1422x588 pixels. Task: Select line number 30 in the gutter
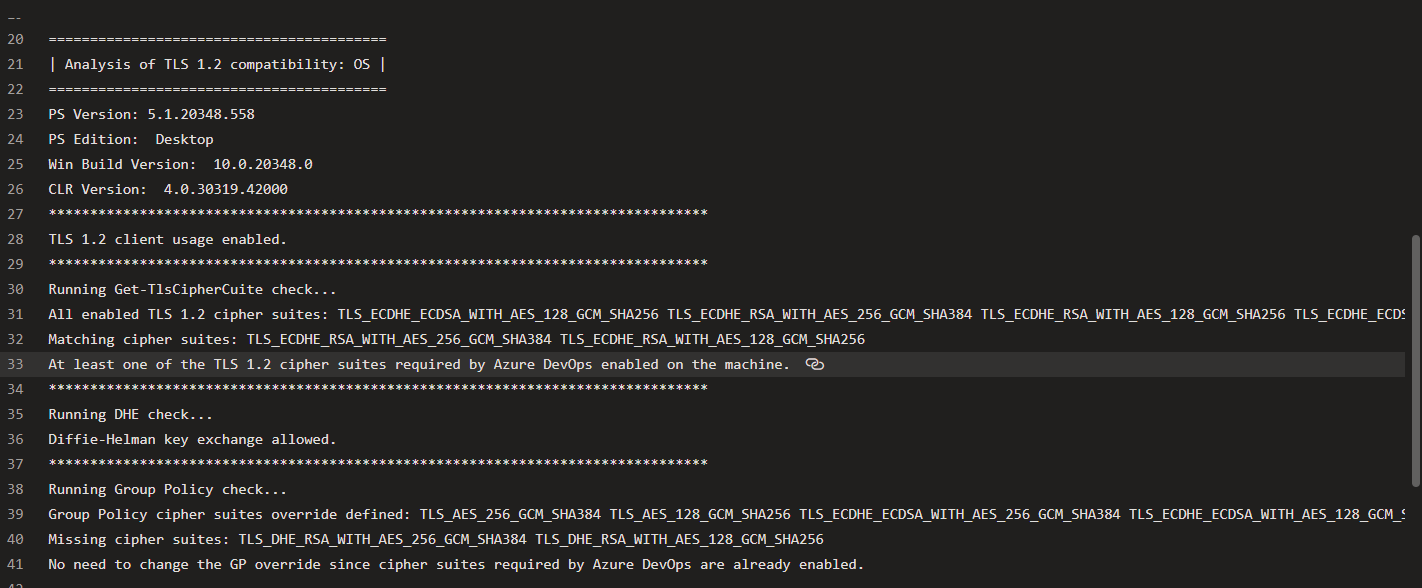click(x=14, y=290)
